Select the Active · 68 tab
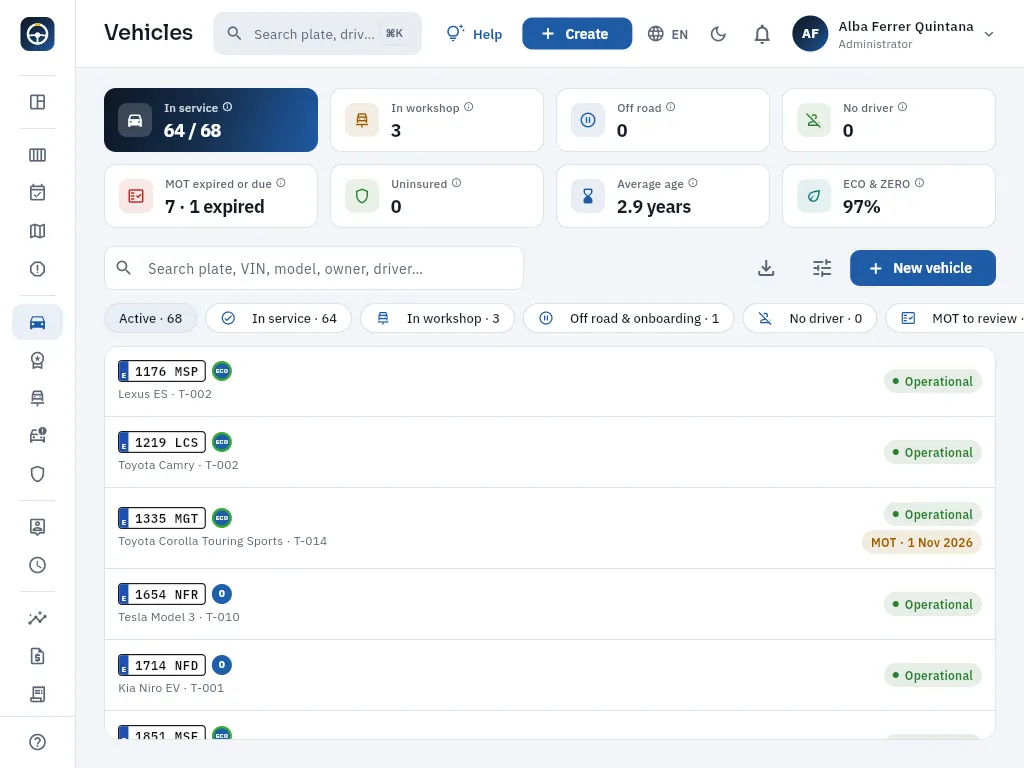Image resolution: width=1024 pixels, height=768 pixels. 150,319
